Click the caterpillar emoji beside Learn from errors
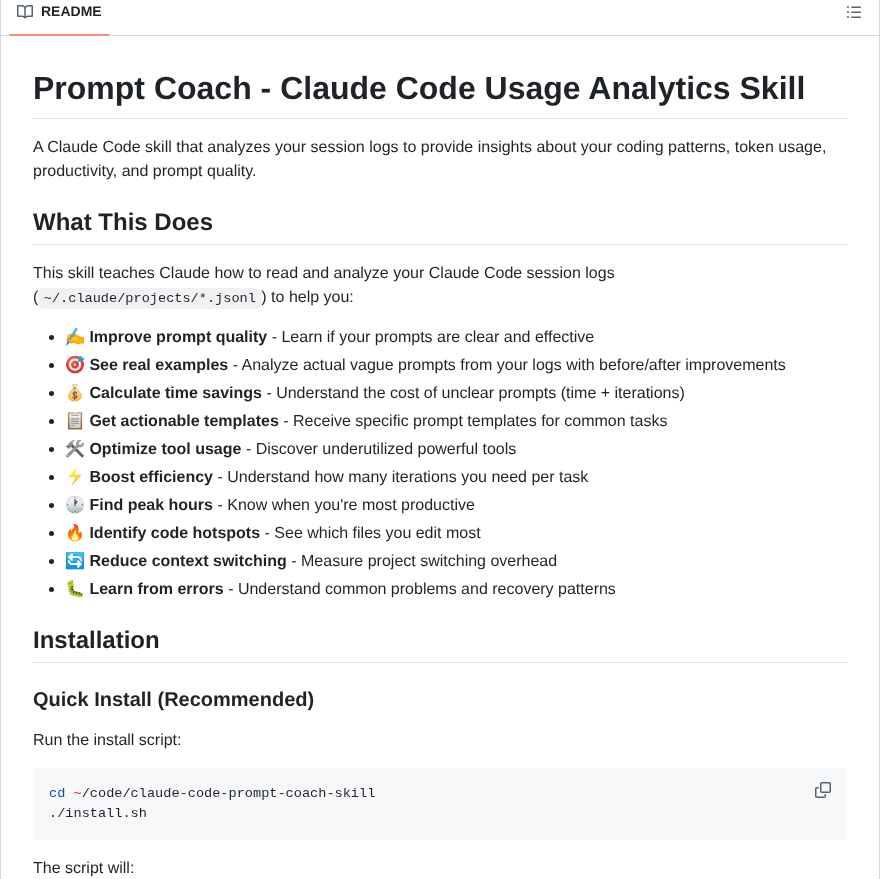The height and width of the screenshot is (879, 880). tap(74, 588)
